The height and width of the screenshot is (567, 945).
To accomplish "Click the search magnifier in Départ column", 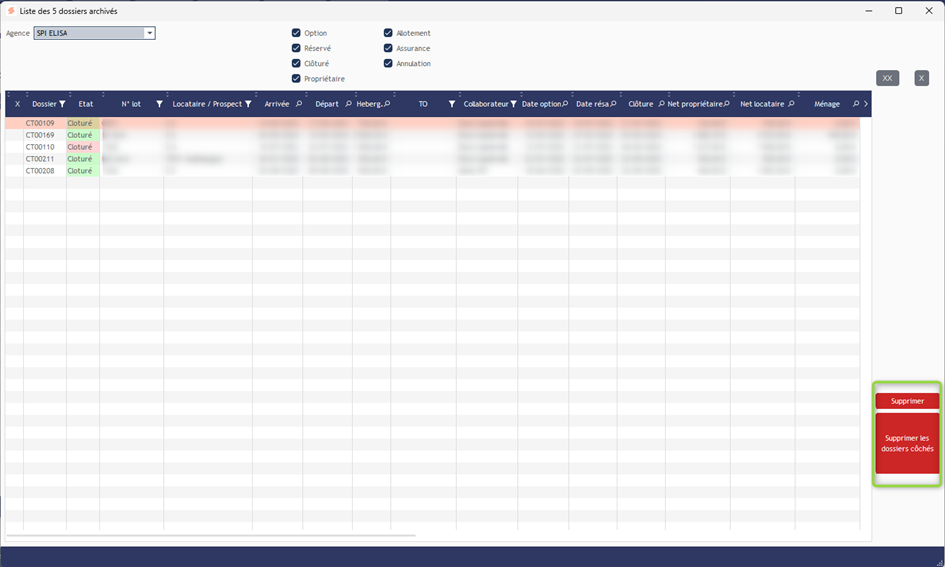I will pyautogui.click(x=348, y=104).
